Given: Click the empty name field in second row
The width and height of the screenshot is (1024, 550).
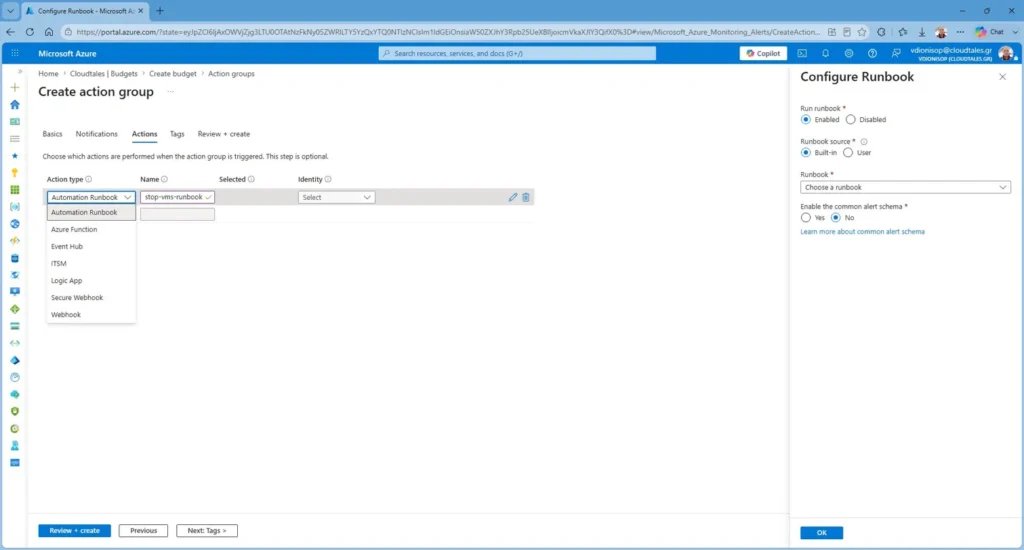Looking at the screenshot, I should (x=177, y=214).
